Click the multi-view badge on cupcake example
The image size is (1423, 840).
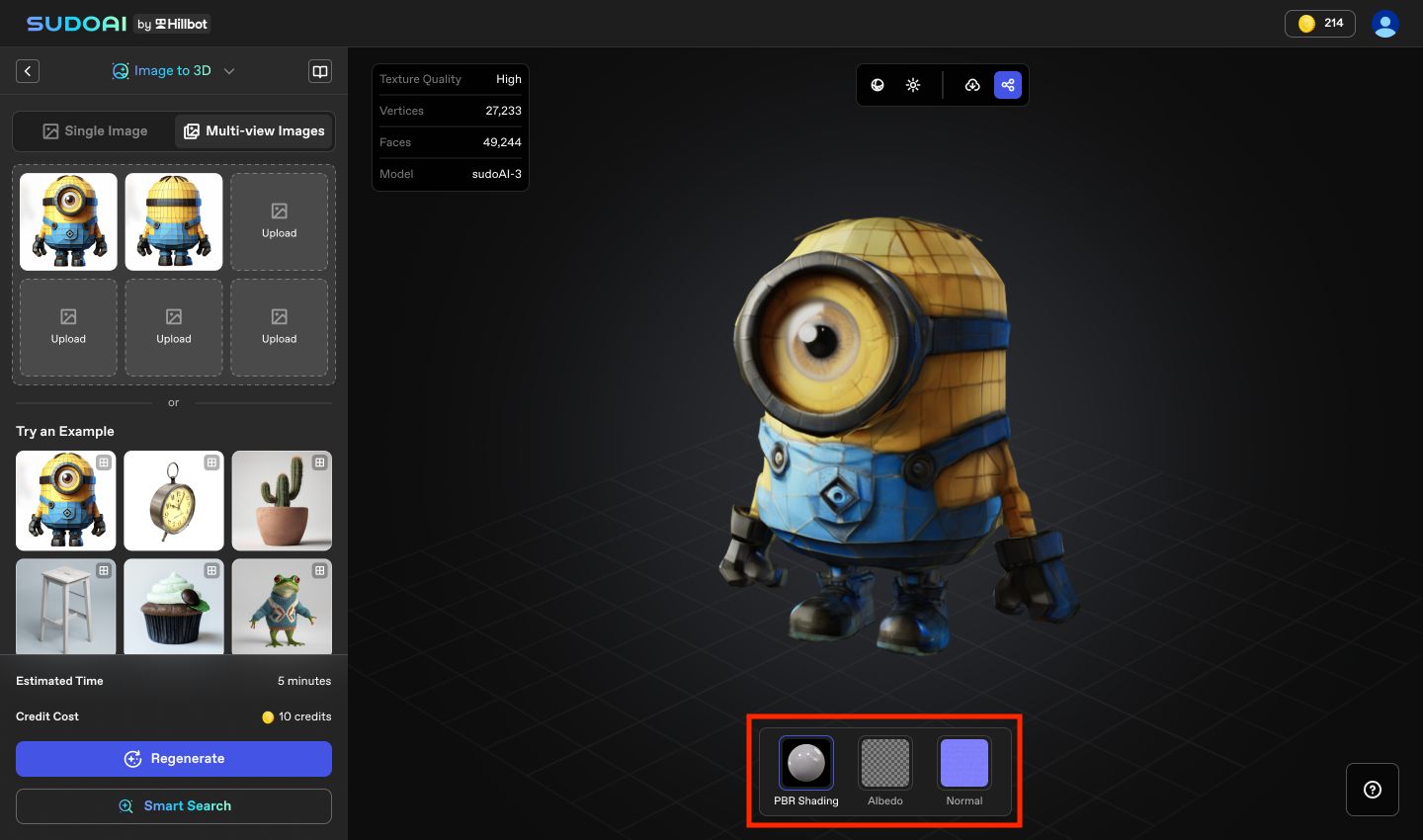pyautogui.click(x=211, y=570)
